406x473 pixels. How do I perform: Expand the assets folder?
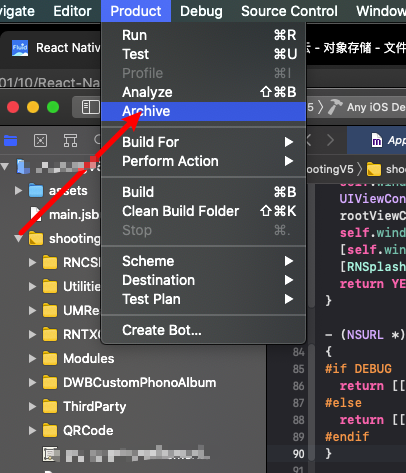click(18, 191)
